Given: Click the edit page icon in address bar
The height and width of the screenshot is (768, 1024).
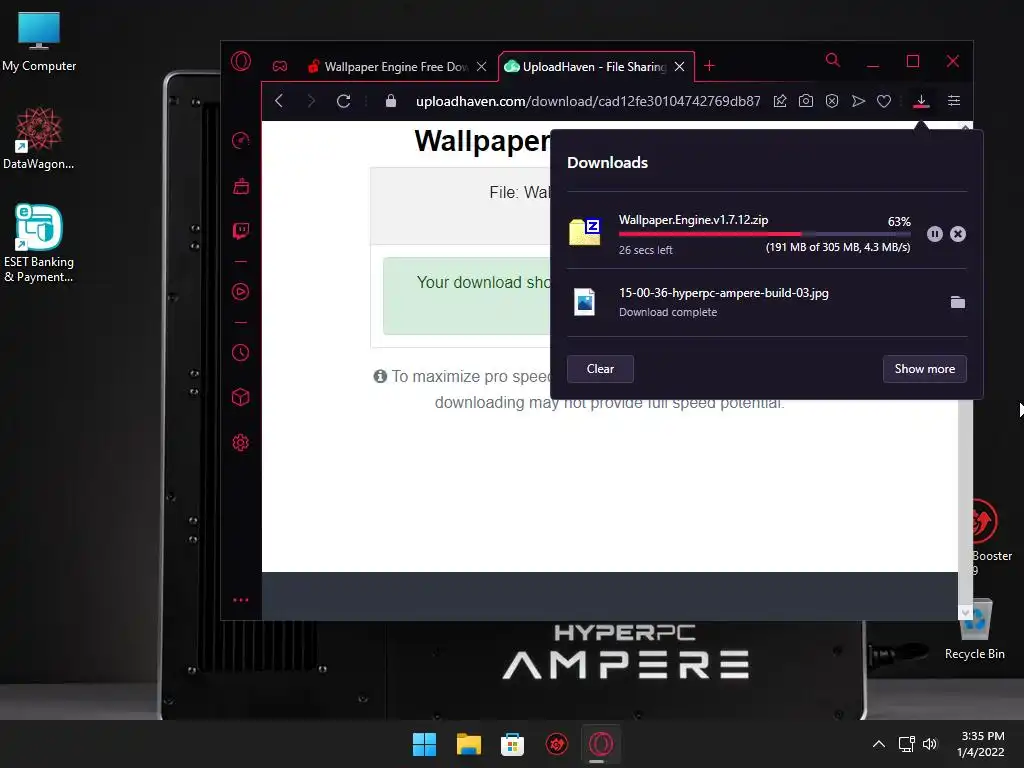Looking at the screenshot, I should (780, 101).
